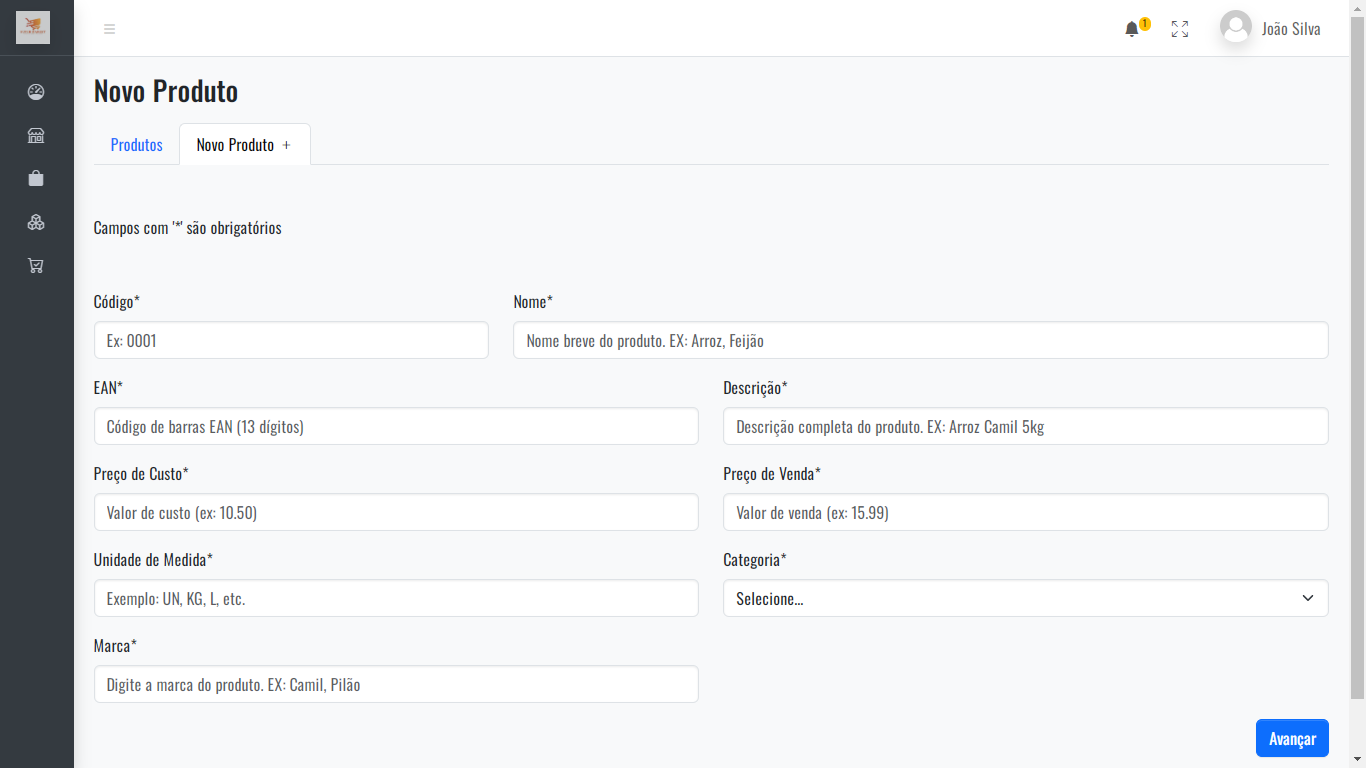Screen dimensions: 1366x768
Task: Open João Silva user menu
Action: [1270, 29]
